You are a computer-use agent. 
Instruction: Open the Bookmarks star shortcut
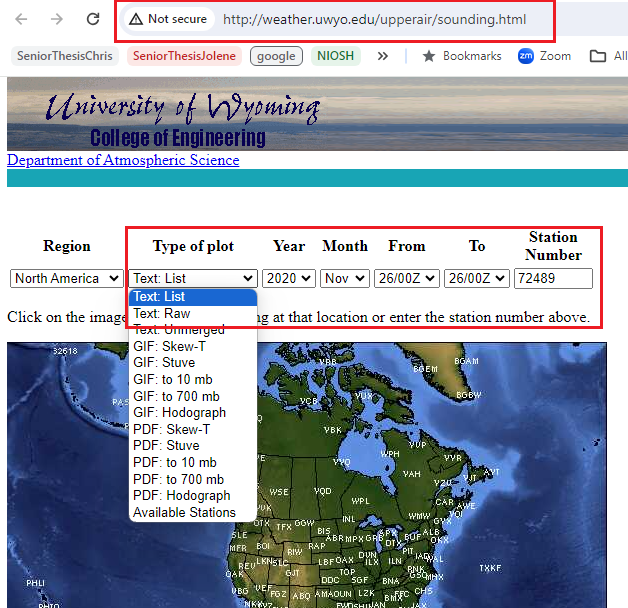pos(462,56)
